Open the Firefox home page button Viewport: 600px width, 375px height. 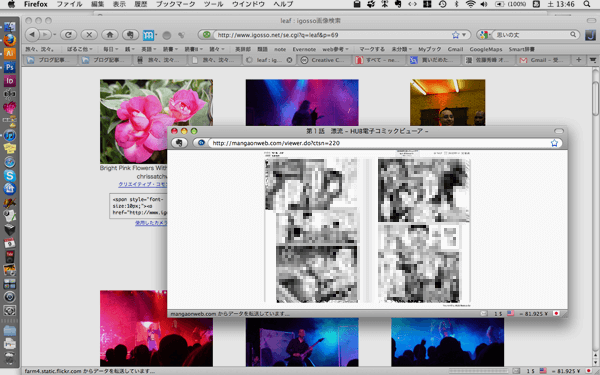(x=109, y=35)
